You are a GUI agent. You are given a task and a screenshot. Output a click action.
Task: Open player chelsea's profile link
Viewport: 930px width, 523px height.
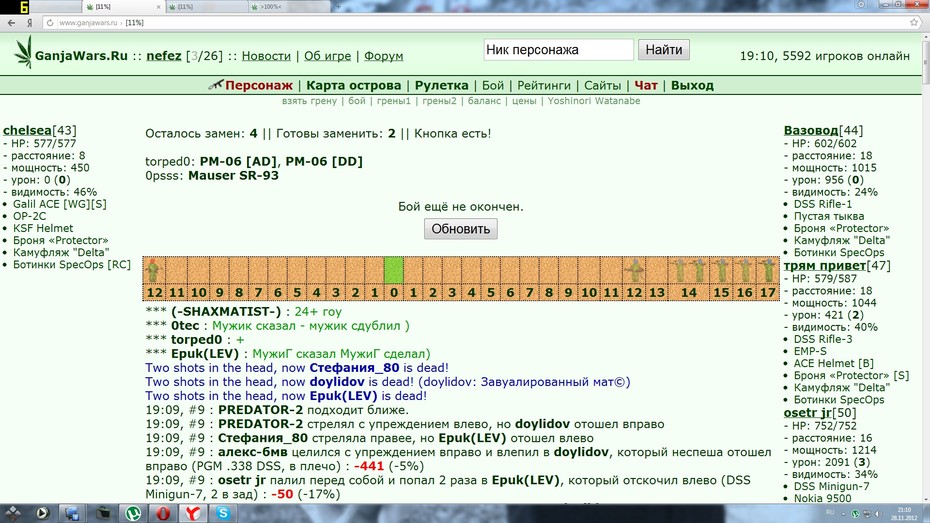pyautogui.click(x=27, y=130)
